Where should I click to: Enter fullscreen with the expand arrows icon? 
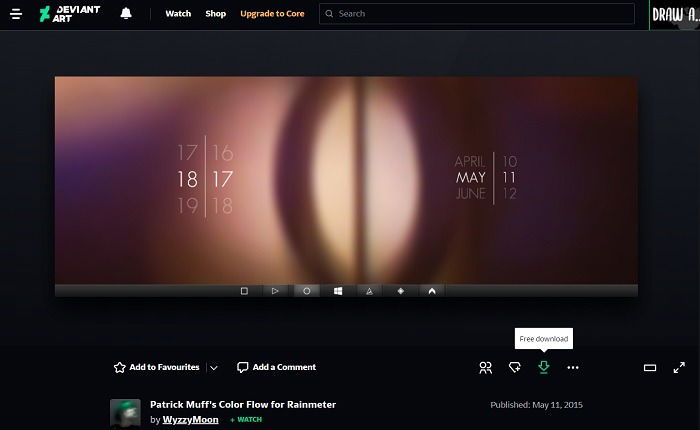679,367
